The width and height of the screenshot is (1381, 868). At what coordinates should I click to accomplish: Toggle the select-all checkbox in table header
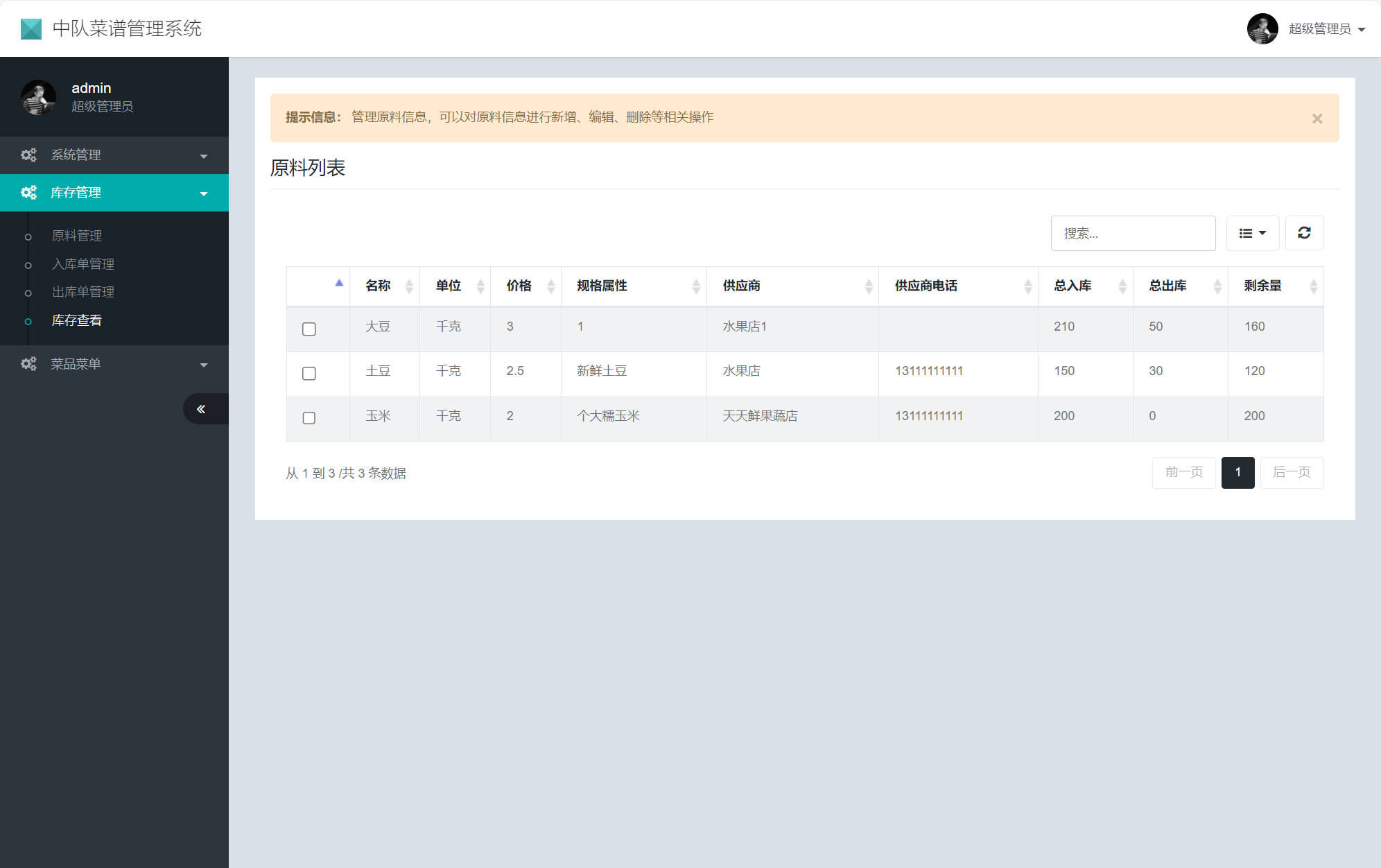(339, 283)
